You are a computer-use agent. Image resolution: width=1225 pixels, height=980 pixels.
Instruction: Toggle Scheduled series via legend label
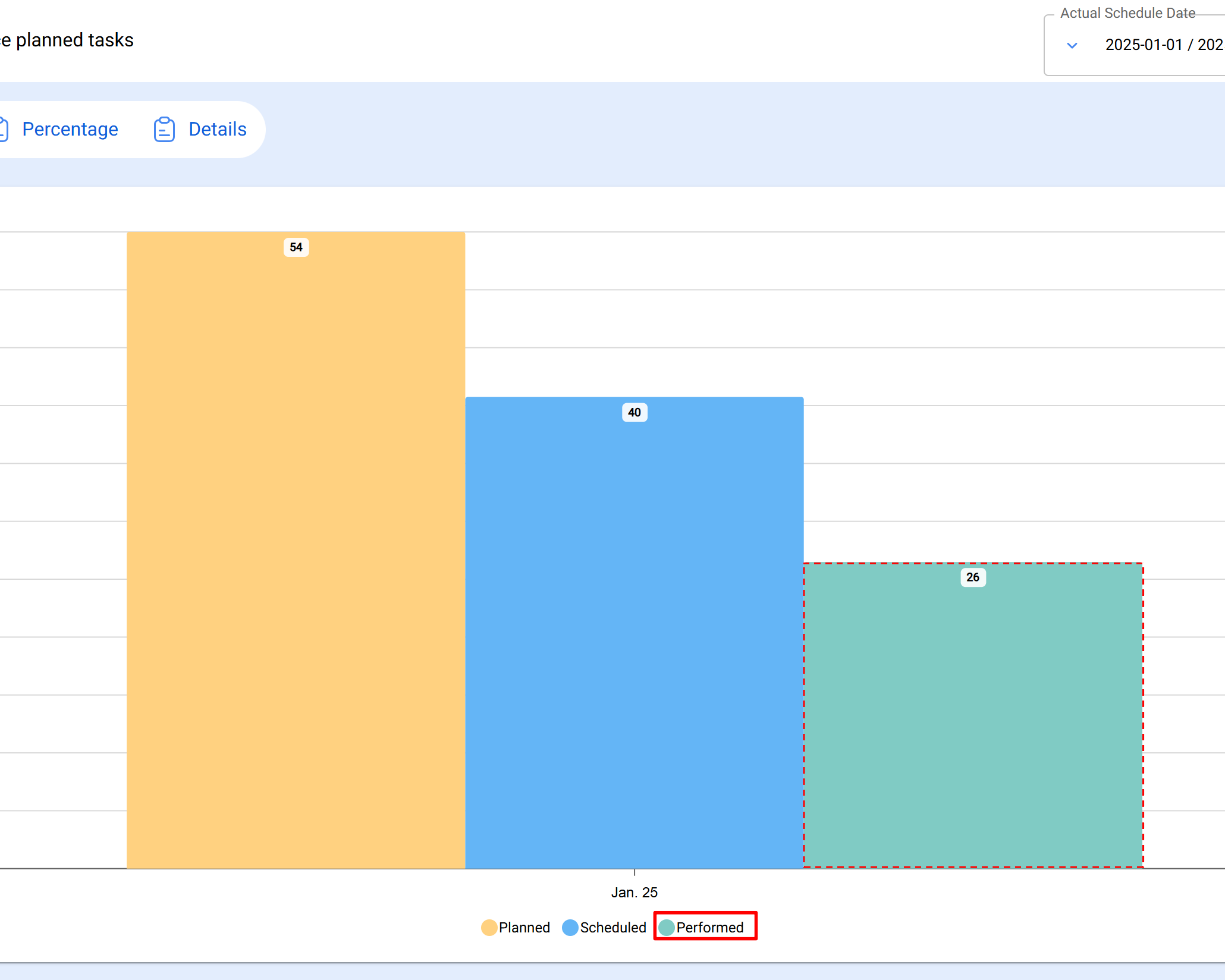coord(612,928)
